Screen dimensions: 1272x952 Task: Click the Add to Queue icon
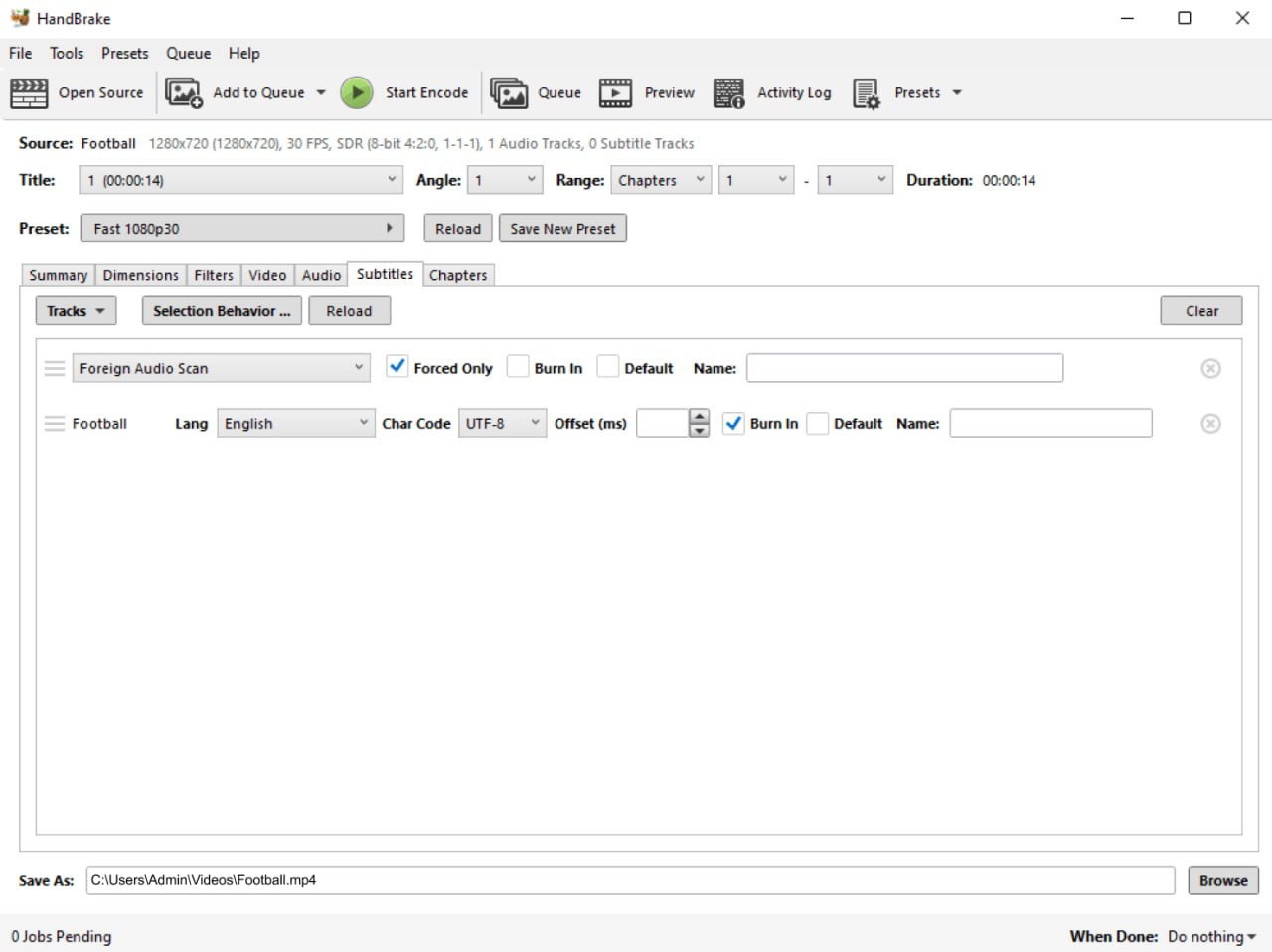pyautogui.click(x=183, y=92)
